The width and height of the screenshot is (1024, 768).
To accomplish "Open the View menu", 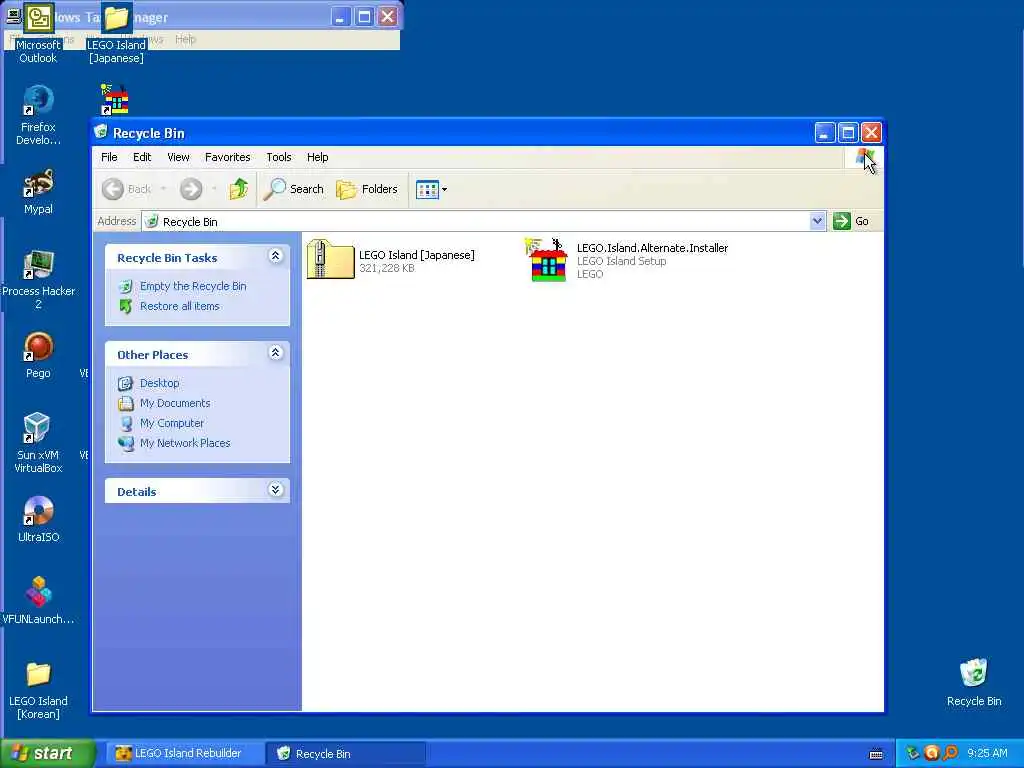I will click(178, 157).
